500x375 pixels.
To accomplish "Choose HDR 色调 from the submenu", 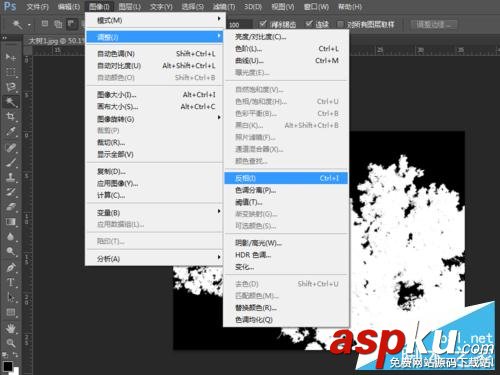I will 286,255.
